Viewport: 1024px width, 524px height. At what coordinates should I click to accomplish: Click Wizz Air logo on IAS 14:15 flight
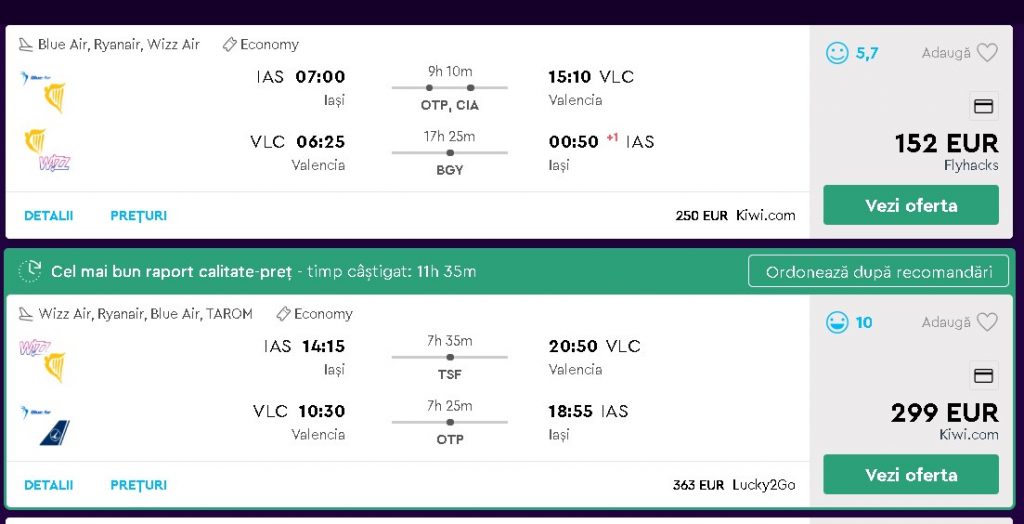tap(35, 347)
